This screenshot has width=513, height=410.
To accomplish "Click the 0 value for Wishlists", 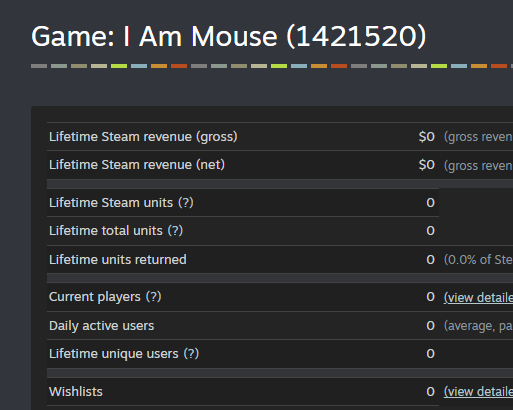I will click(x=430, y=392).
